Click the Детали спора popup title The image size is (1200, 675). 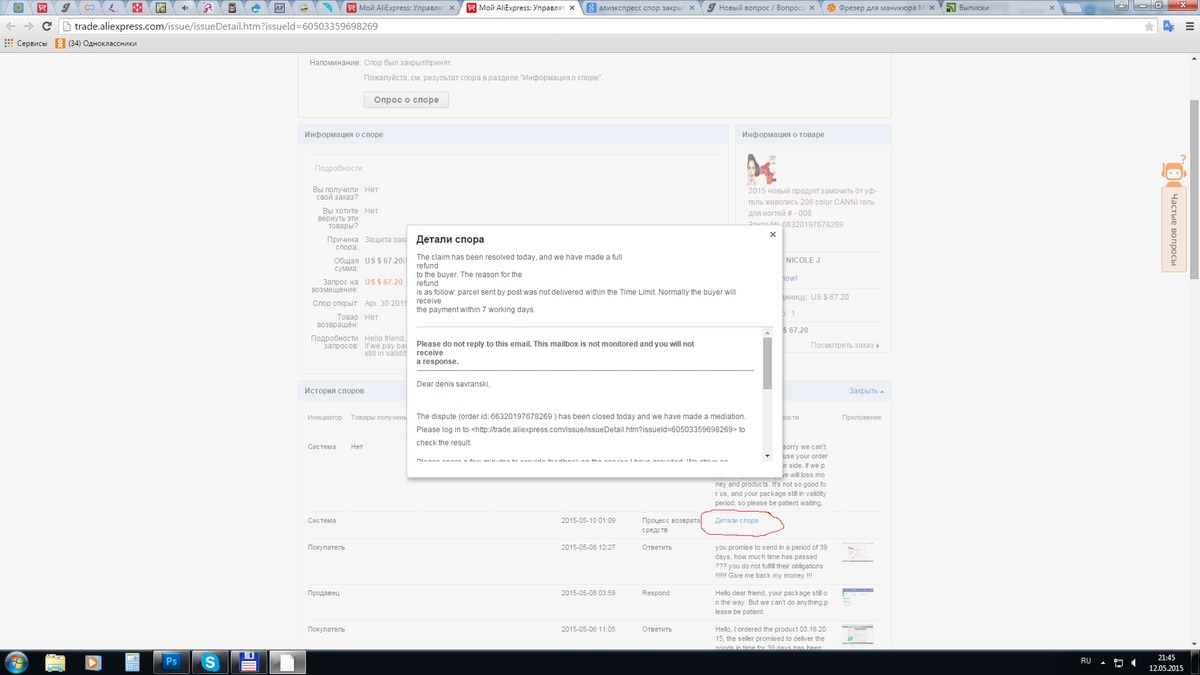450,240
